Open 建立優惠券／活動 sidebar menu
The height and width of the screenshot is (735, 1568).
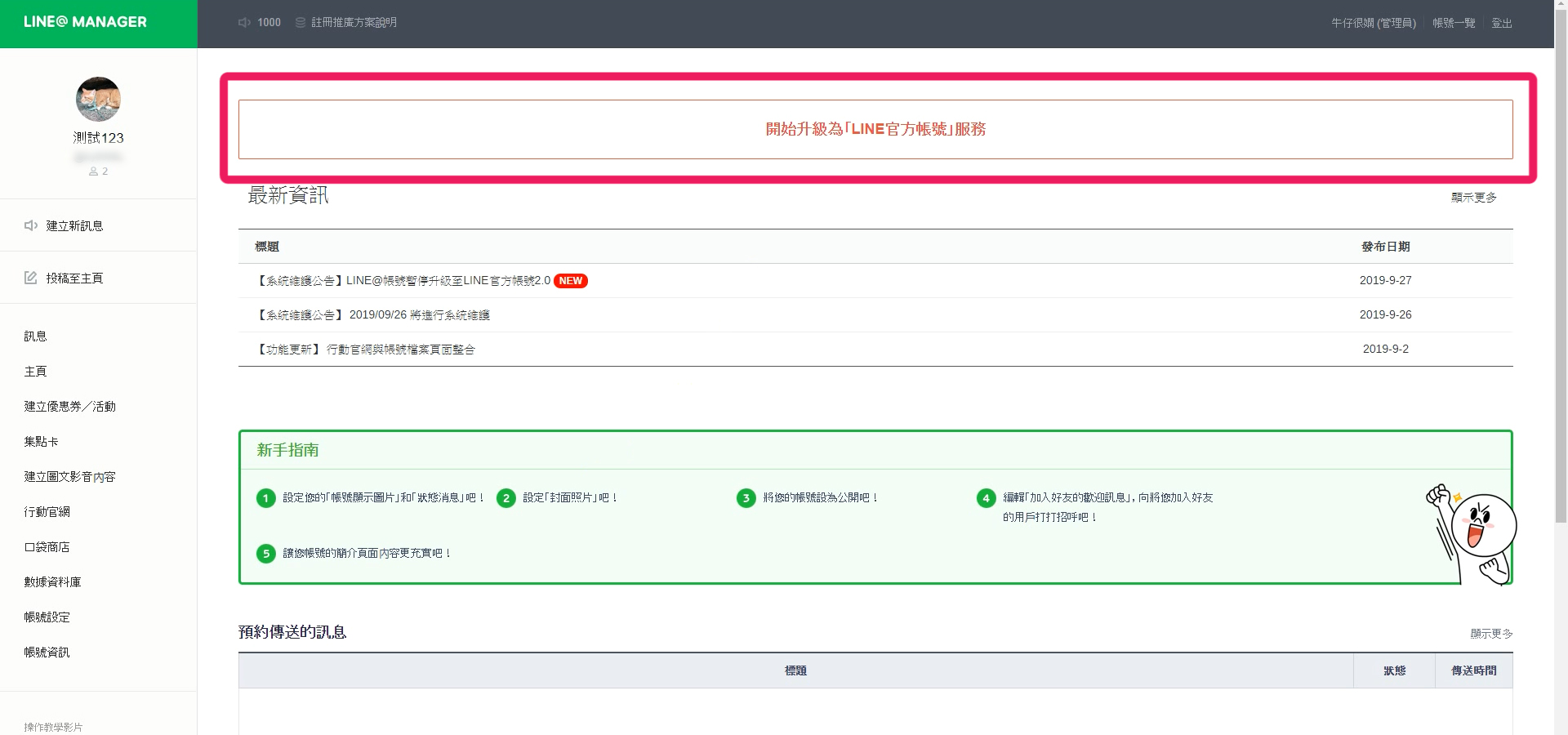point(69,406)
